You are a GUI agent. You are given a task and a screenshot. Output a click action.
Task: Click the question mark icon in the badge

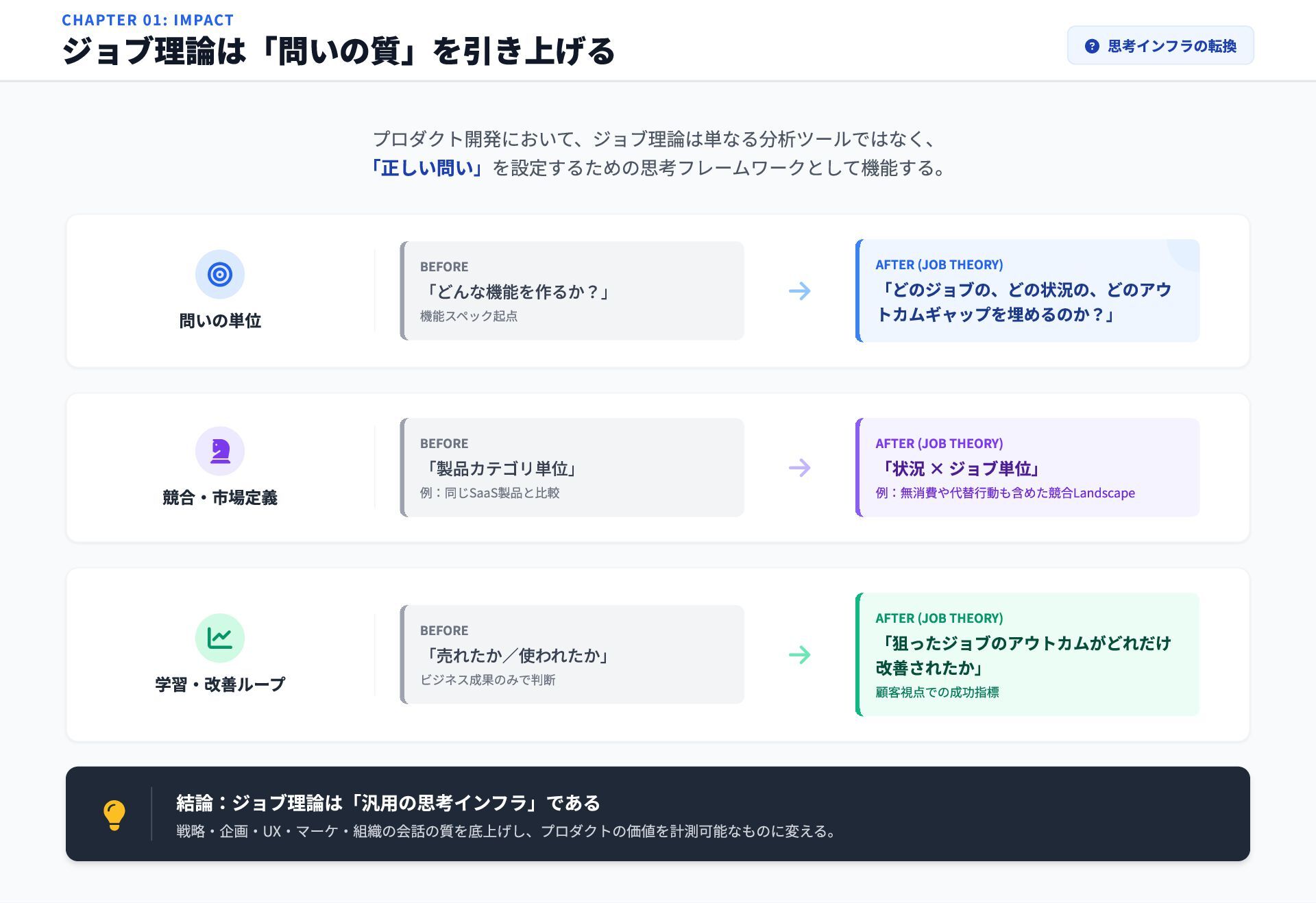click(x=1092, y=46)
